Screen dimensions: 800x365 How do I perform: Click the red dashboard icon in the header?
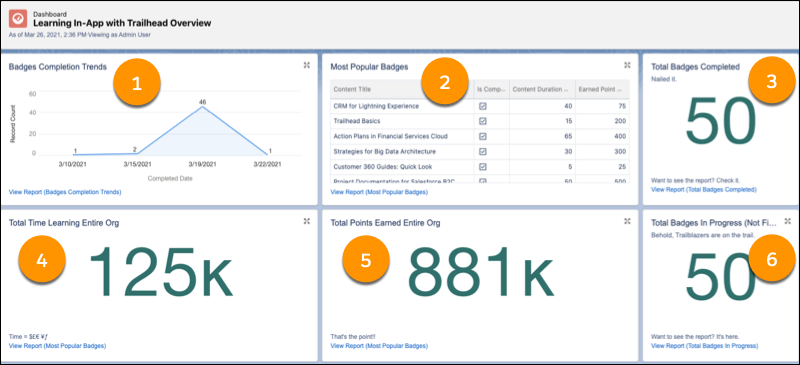[x=18, y=19]
